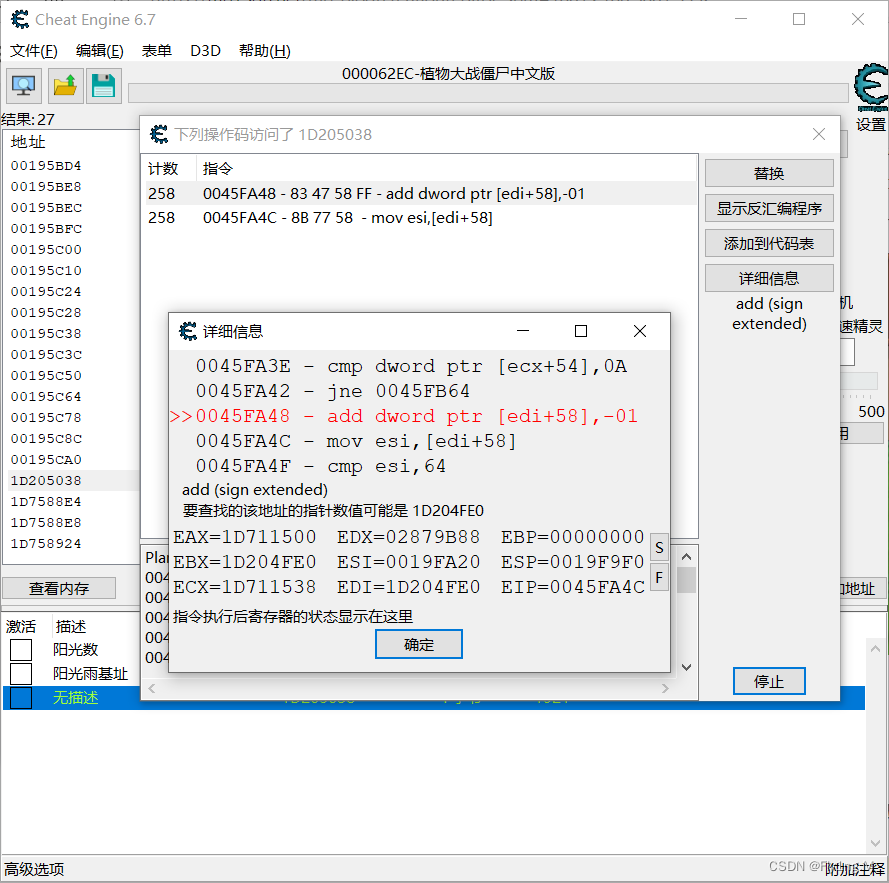Select the 0045FA4C mov esi instruction row
This screenshot has height=883, width=889.
[x=420, y=218]
